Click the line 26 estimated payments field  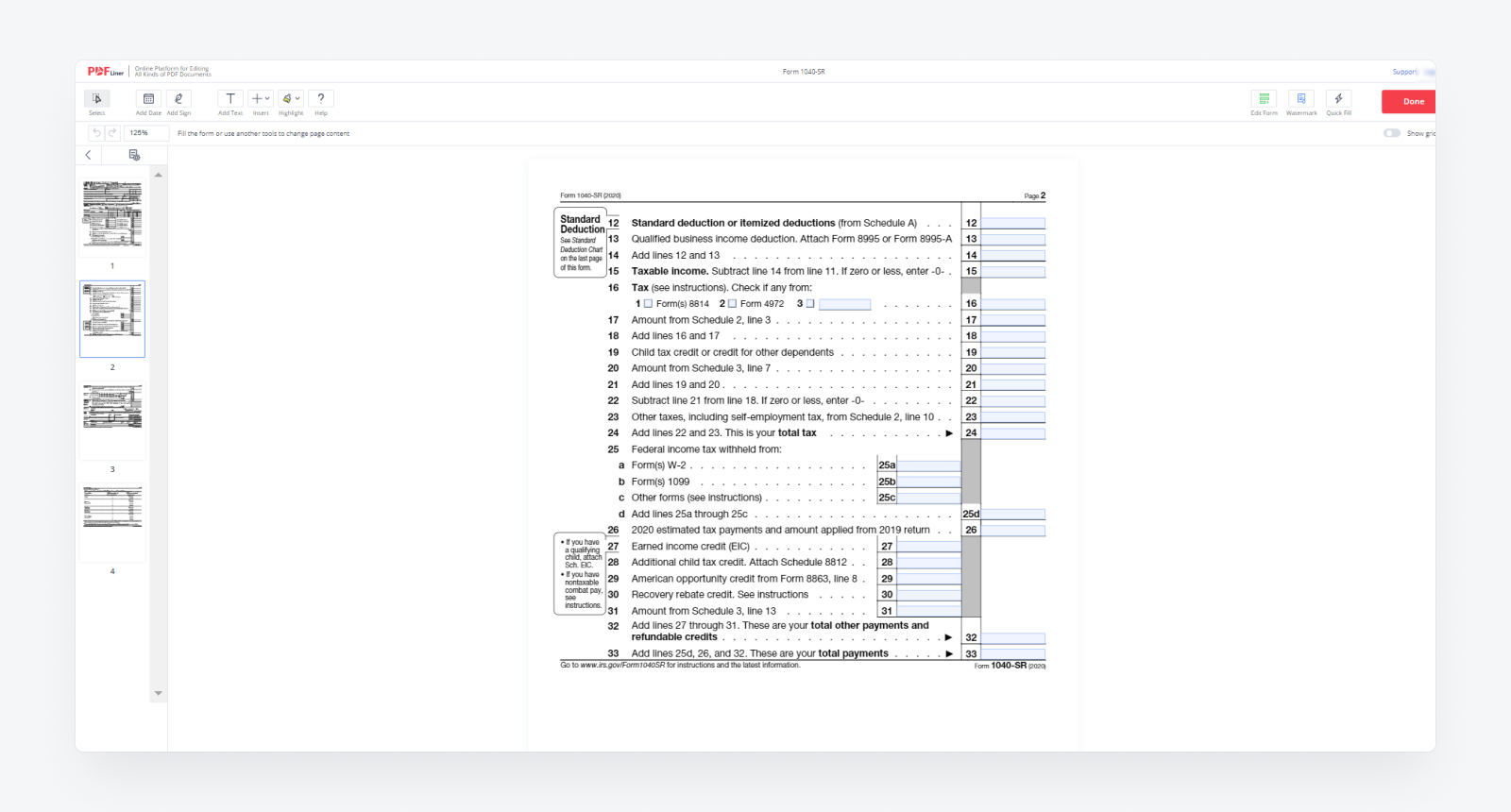1013,531
